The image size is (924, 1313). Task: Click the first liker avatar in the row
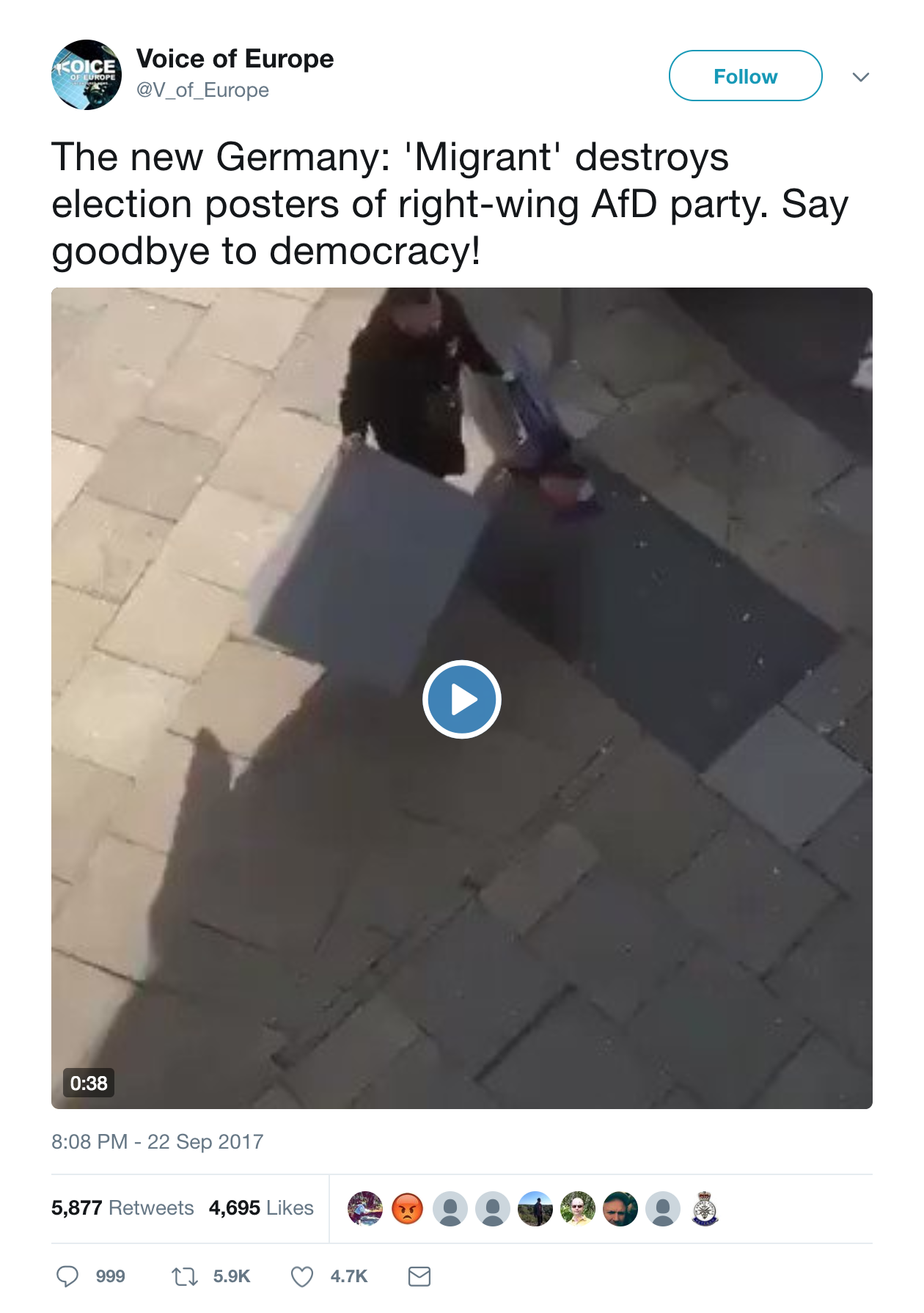(x=365, y=1208)
